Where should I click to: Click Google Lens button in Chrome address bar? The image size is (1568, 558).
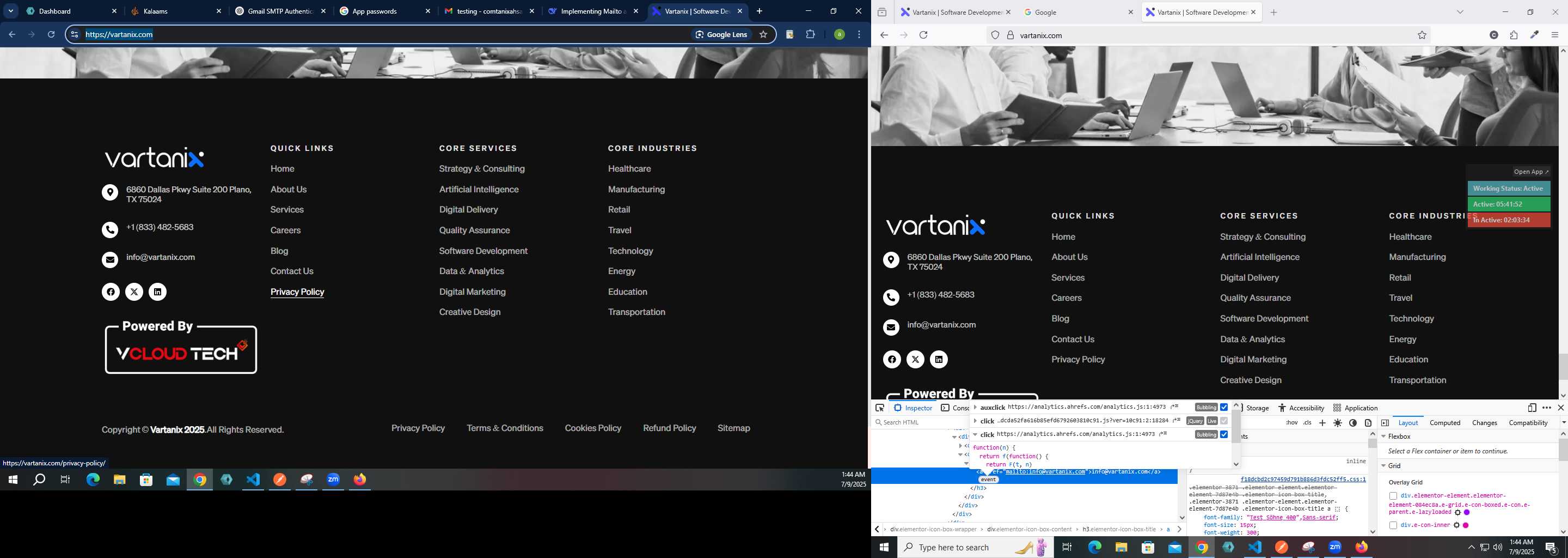721,34
